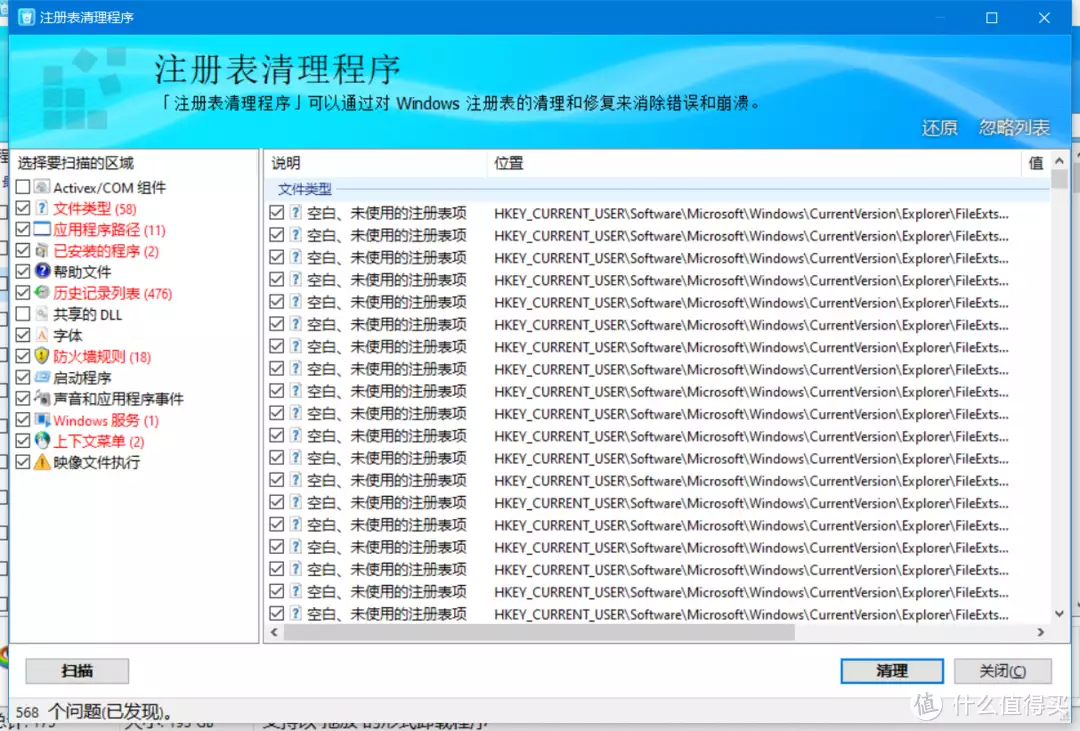Click the 清理 button
This screenshot has width=1080, height=731.
click(x=892, y=670)
